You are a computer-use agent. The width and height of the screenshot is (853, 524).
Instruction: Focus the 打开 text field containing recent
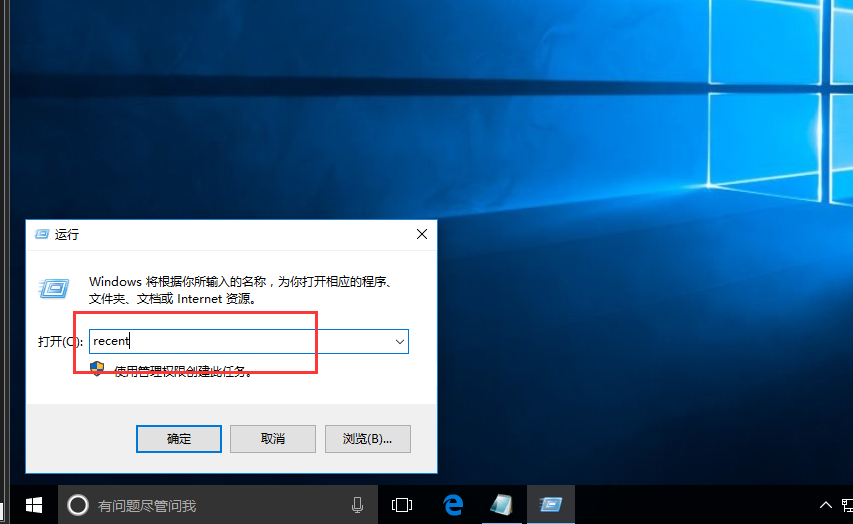tap(249, 341)
